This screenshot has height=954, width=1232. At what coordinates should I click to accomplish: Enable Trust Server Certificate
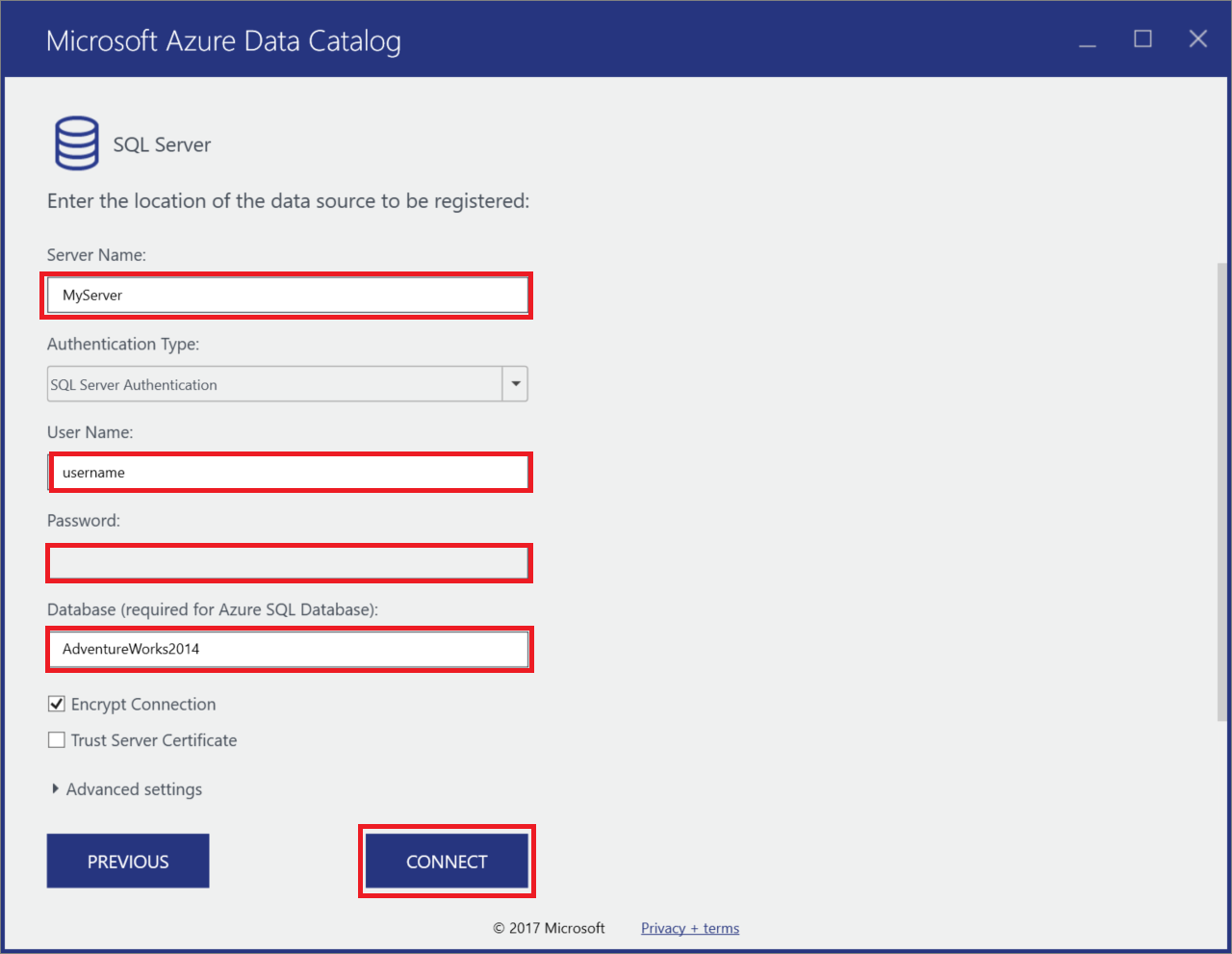point(56,739)
